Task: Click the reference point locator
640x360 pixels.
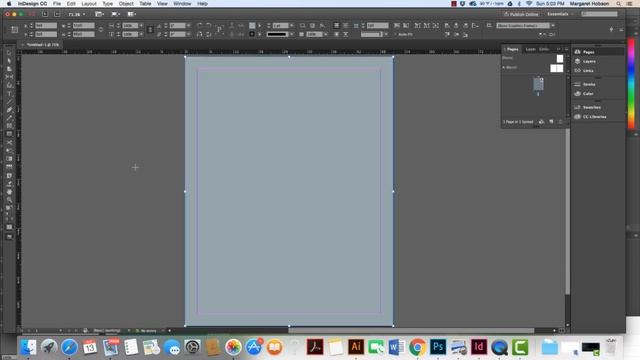Action: pyautogui.click(x=14, y=30)
